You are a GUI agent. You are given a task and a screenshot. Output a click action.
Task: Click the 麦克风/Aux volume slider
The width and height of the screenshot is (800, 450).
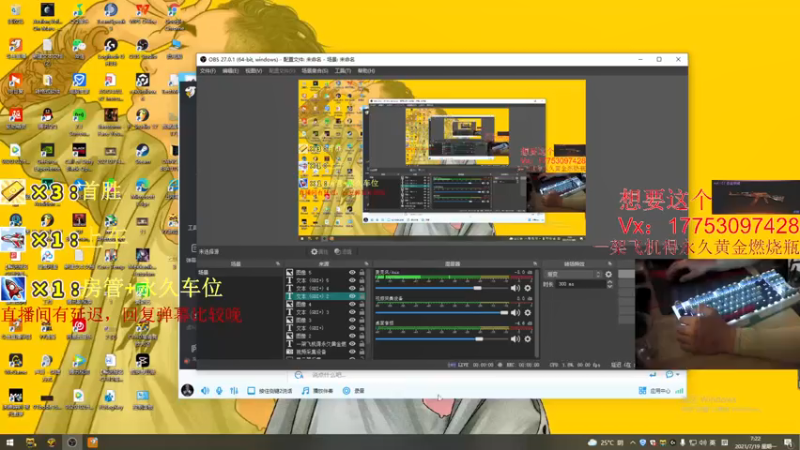(x=442, y=288)
